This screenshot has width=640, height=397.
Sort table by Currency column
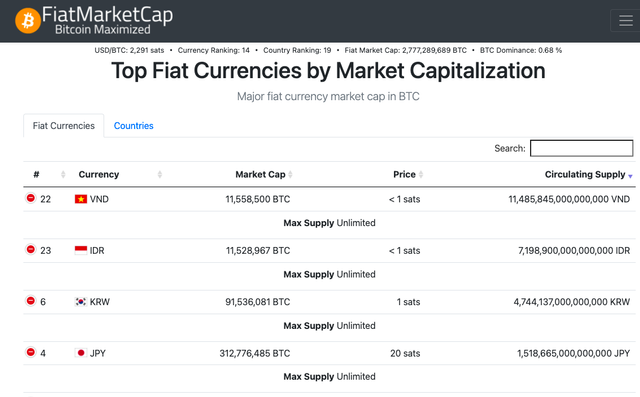tap(119, 174)
